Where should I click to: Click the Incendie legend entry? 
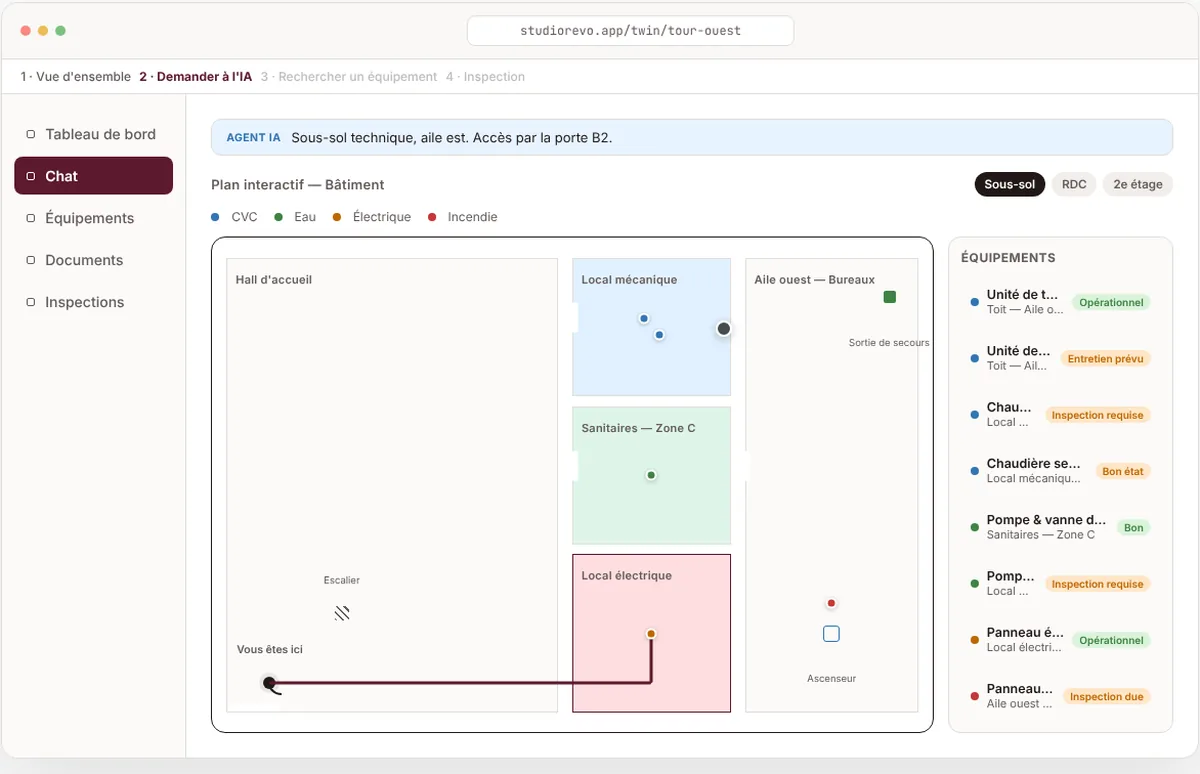(x=463, y=217)
